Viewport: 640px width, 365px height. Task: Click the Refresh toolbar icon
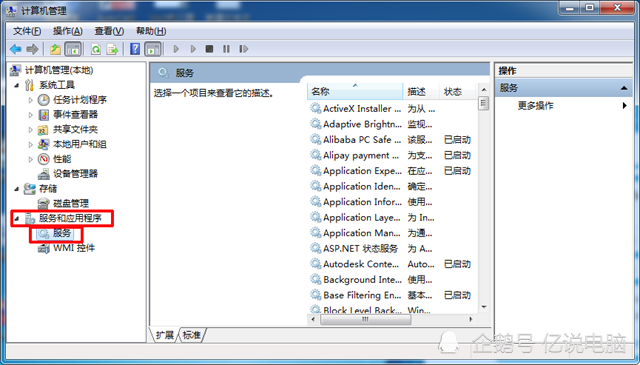tap(96, 49)
